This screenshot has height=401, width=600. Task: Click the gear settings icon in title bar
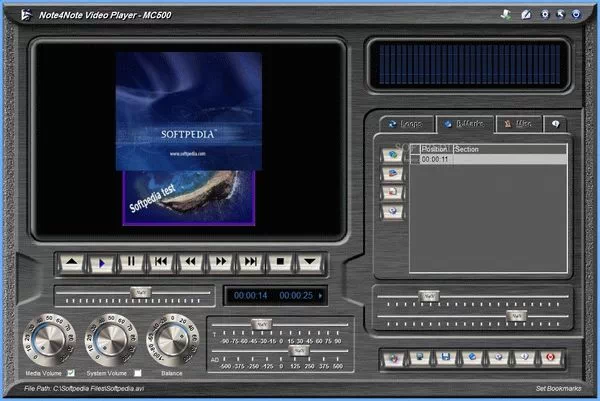[545, 14]
